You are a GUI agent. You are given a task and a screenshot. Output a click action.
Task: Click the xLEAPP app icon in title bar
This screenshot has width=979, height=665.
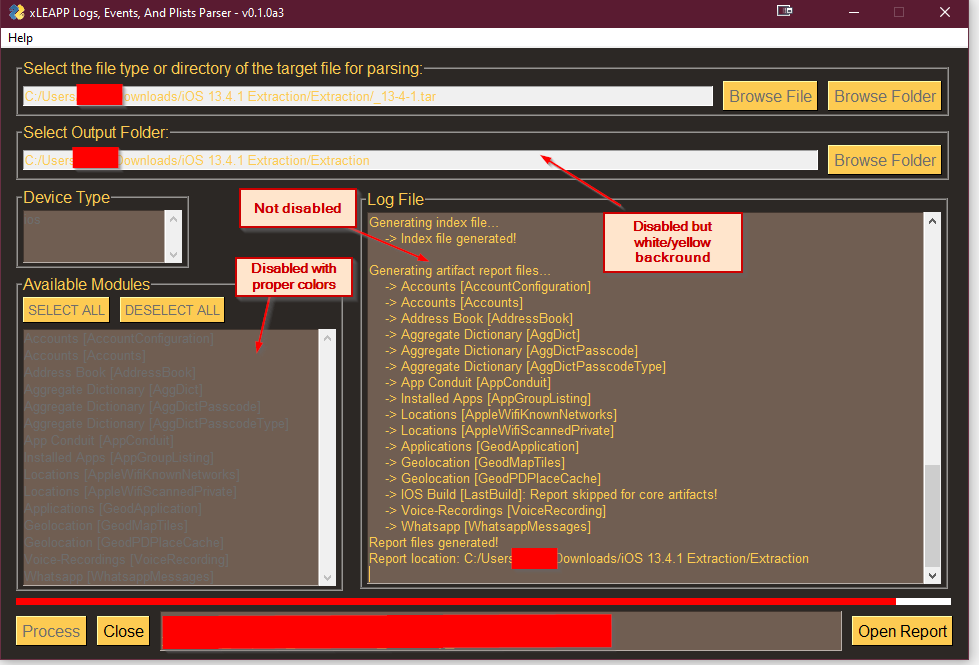16,12
